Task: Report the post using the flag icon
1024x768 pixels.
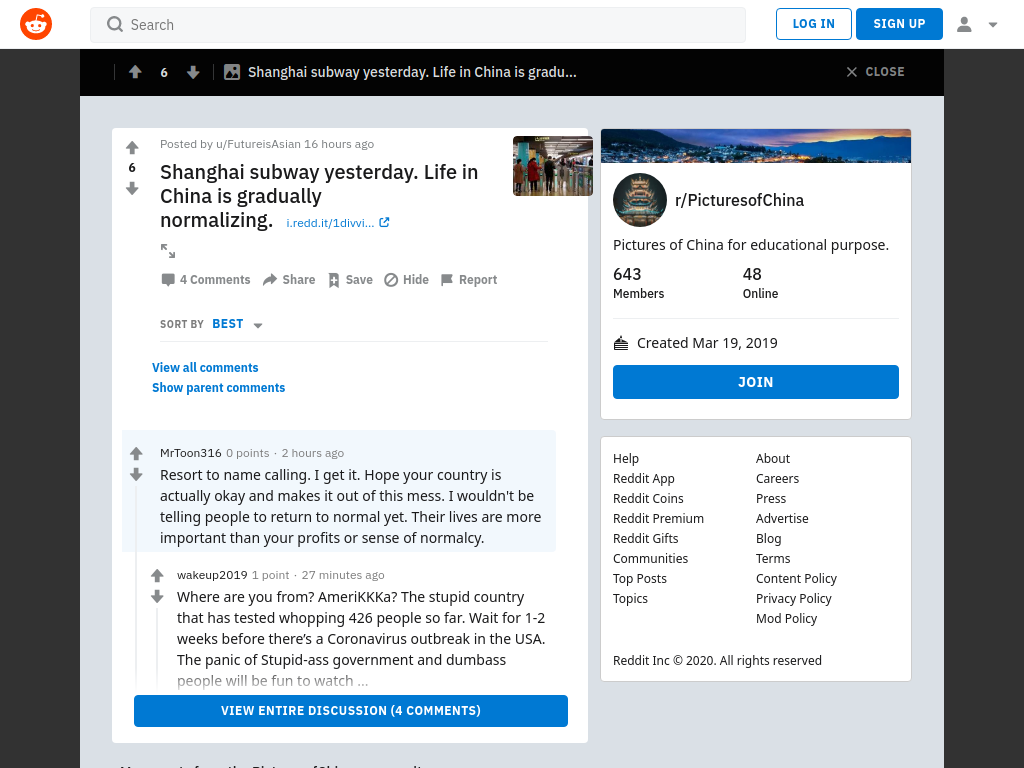Action: pos(469,280)
